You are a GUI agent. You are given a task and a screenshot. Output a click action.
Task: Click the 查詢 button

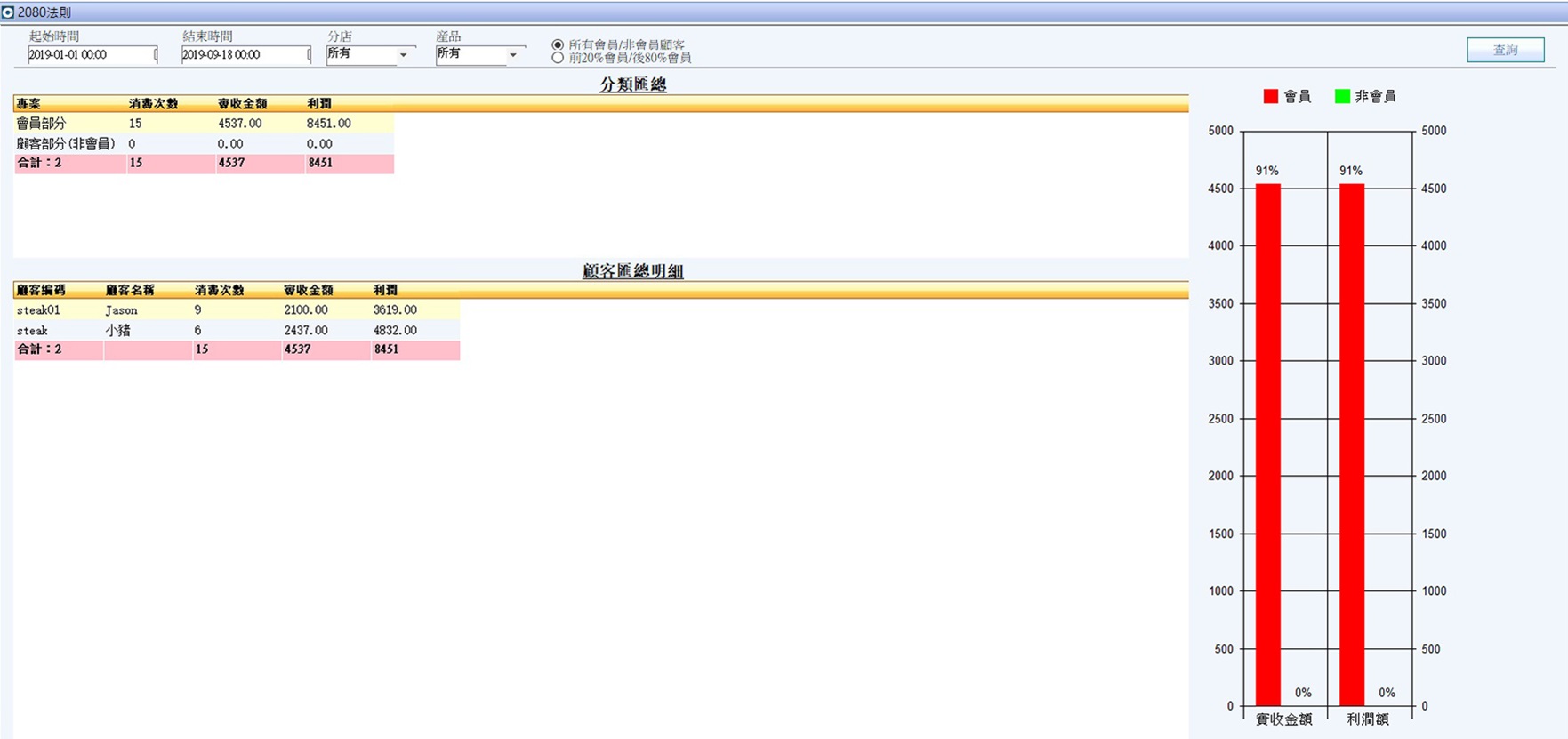[x=1506, y=50]
